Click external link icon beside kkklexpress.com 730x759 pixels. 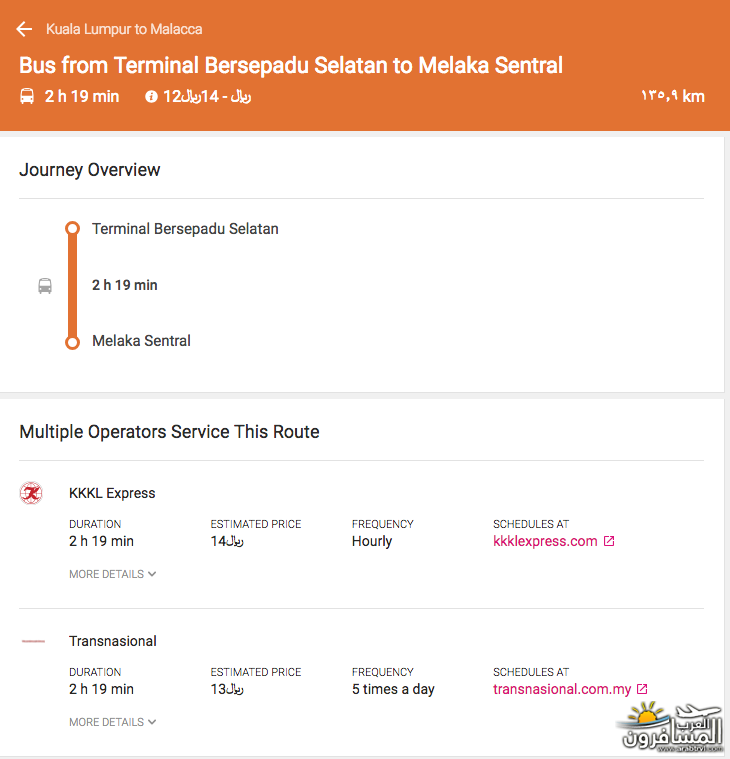[x=609, y=541]
